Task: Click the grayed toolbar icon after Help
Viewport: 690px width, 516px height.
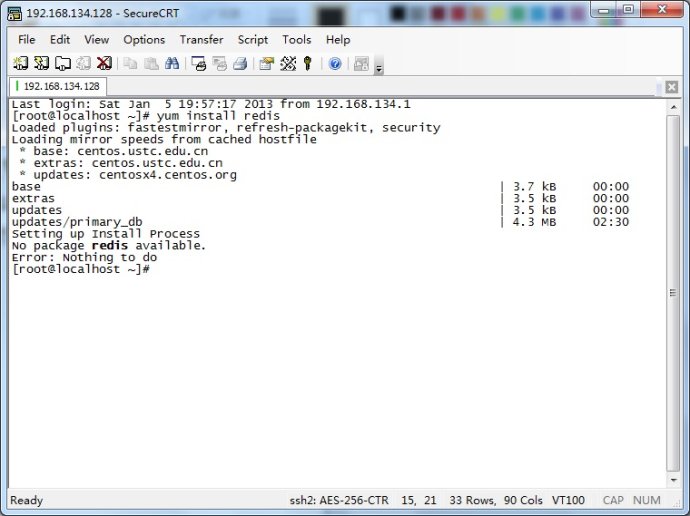Action: 361,64
